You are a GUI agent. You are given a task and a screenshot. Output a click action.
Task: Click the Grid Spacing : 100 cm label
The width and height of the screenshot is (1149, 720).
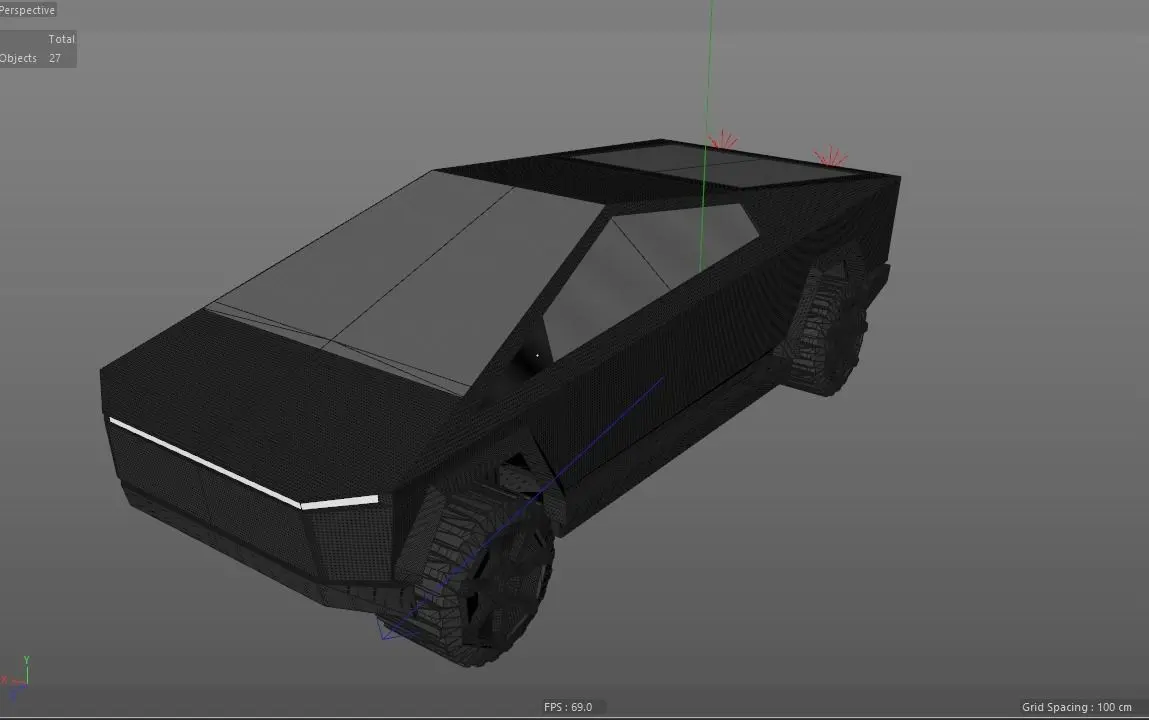[1076, 707]
